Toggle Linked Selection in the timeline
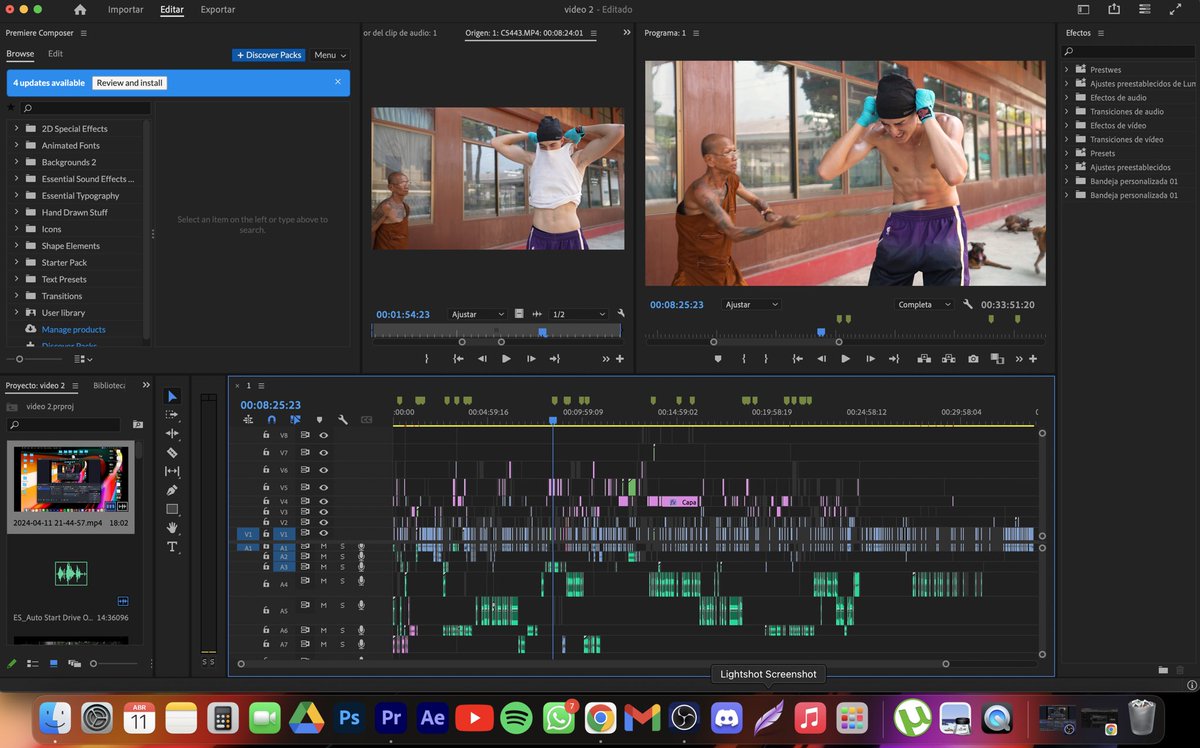 (x=295, y=420)
